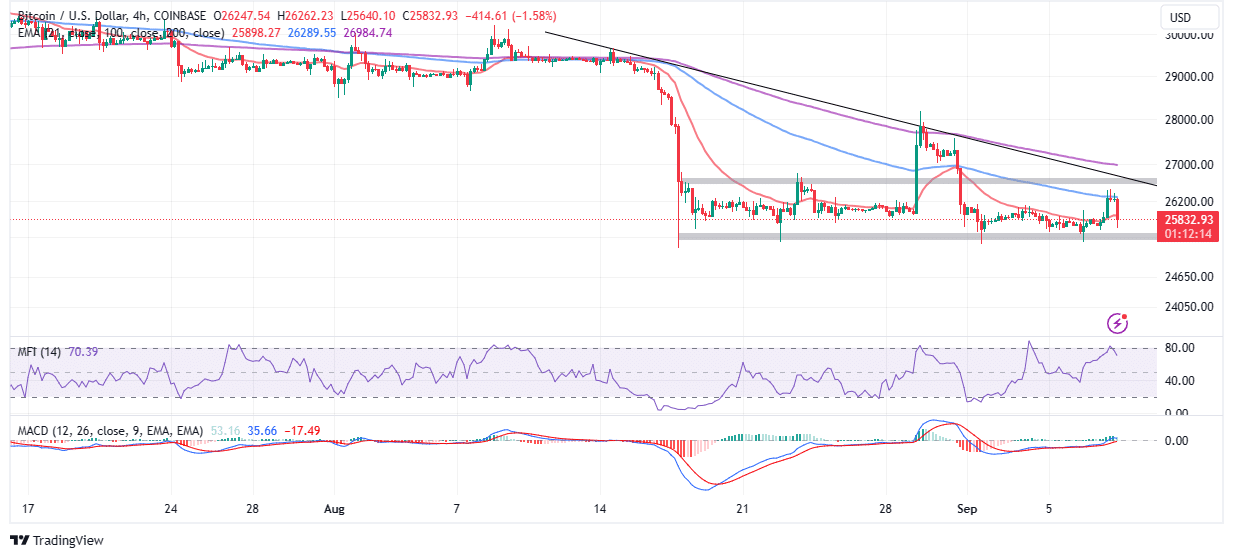Image resolution: width=1233 pixels, height=558 pixels.
Task: Click the current price label 25832.93
Action: click(x=1187, y=220)
